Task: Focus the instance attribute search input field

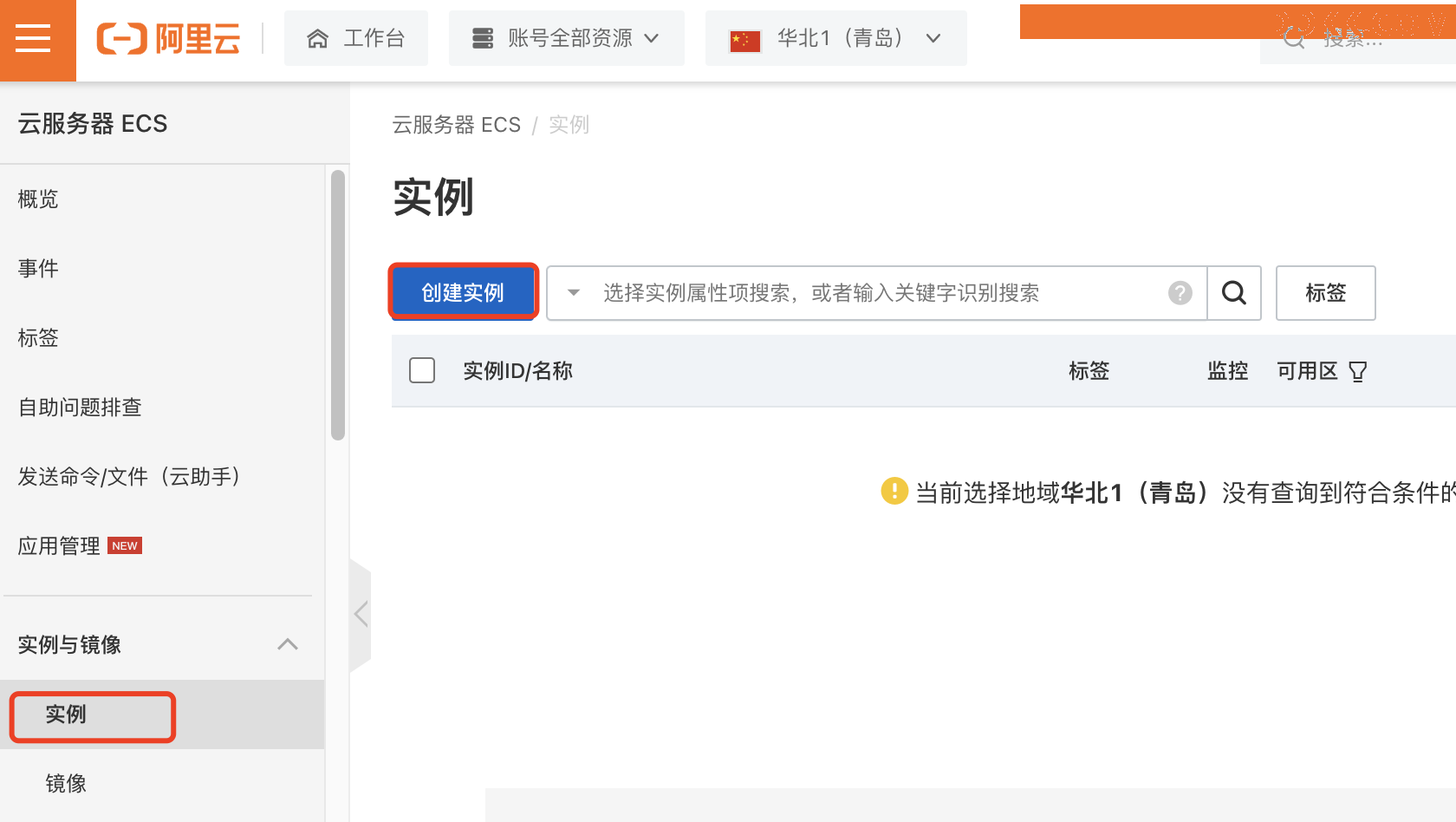Action: (877, 293)
